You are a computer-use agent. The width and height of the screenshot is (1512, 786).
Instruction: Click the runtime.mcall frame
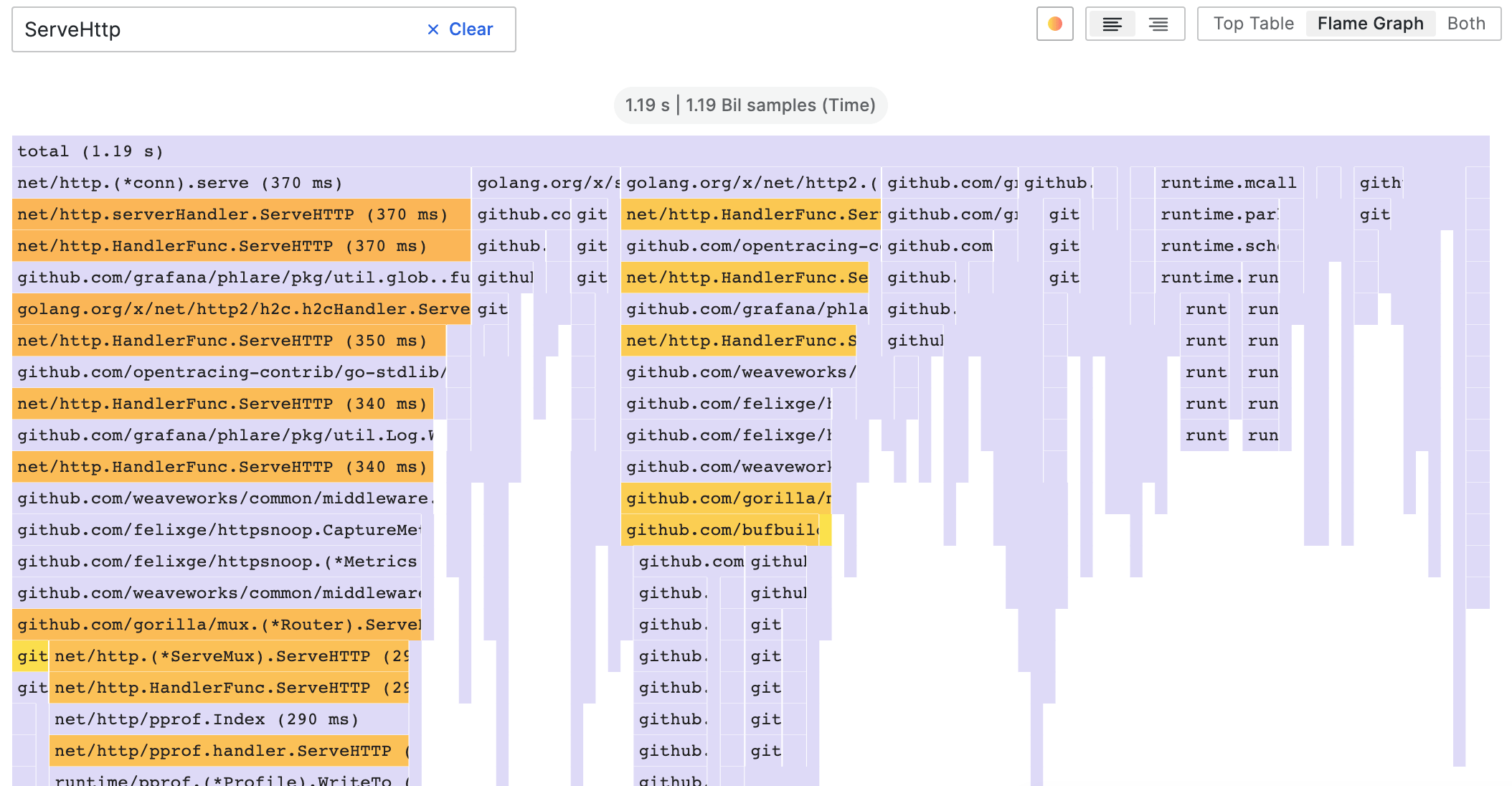(x=1228, y=183)
